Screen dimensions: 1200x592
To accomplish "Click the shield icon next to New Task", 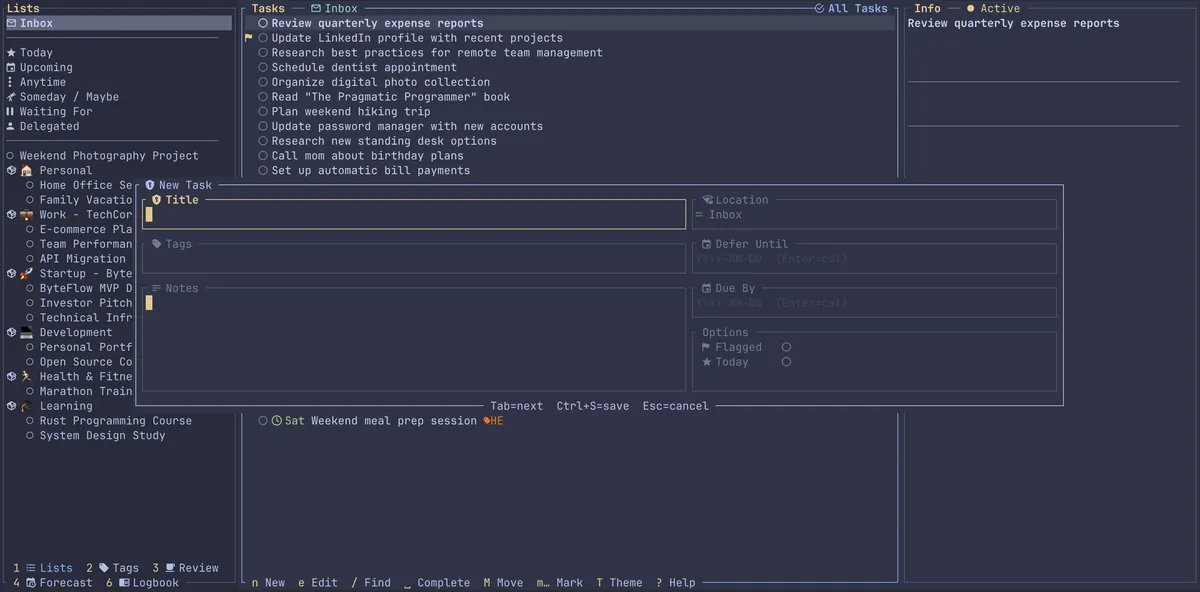I will 150,185.
